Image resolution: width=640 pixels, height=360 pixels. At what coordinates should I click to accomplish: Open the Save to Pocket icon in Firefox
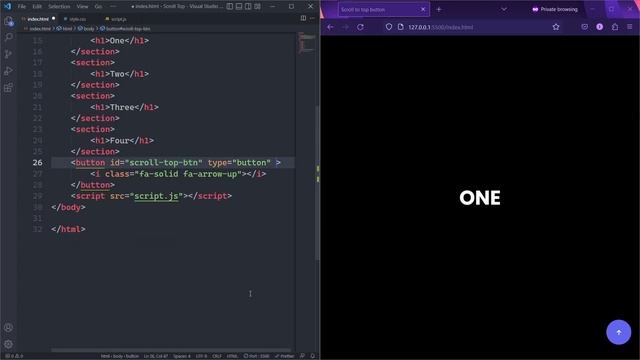584,27
